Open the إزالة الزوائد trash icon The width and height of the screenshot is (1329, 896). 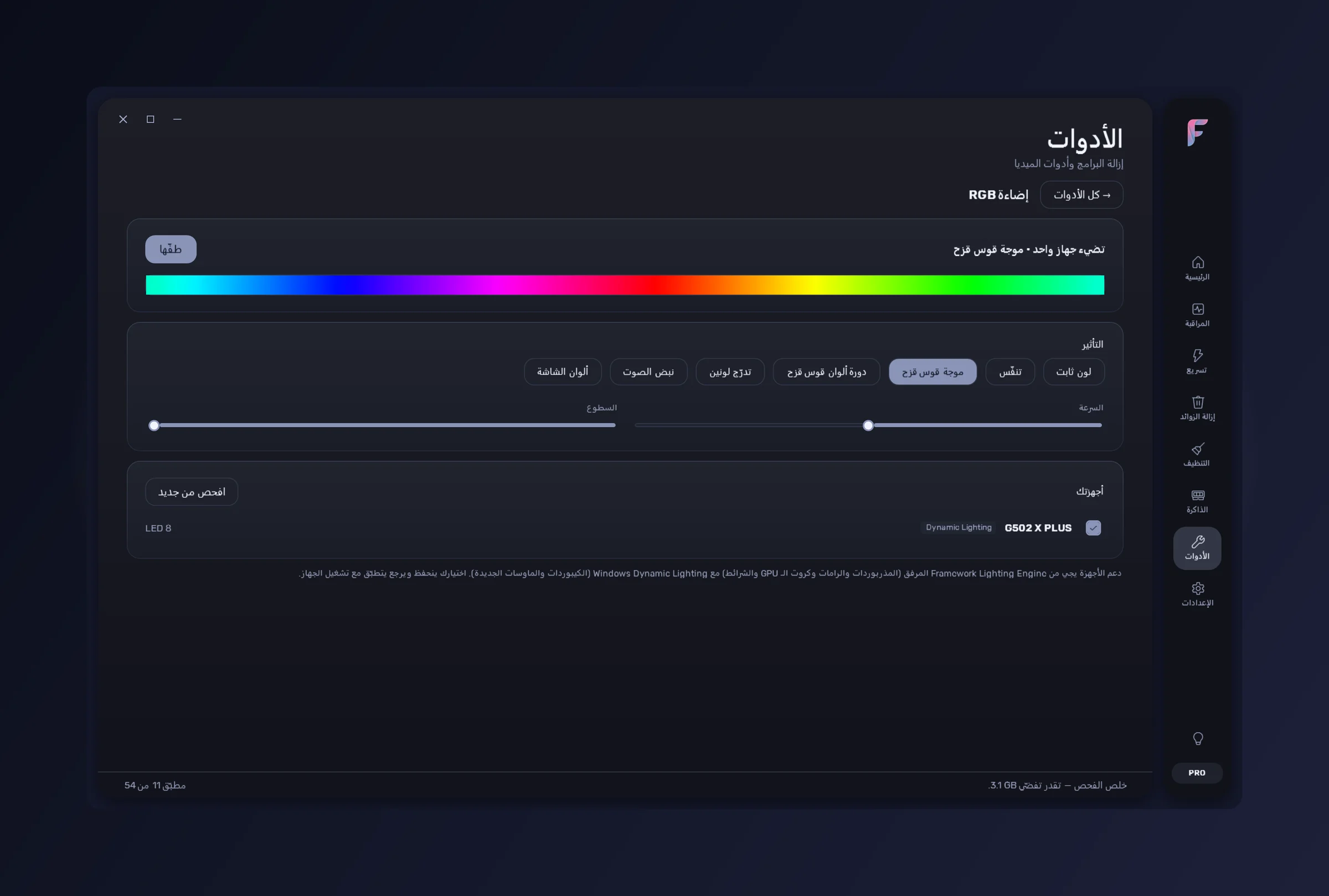(x=1197, y=408)
